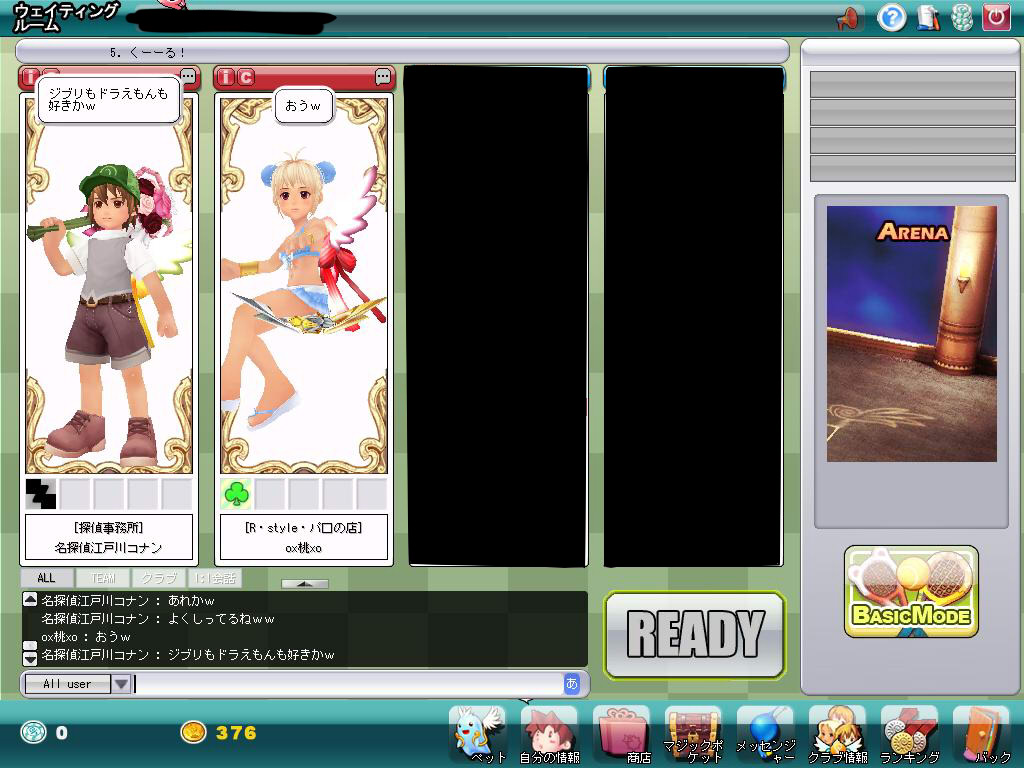
Task: Open the Messenger (メッセンジャー) icon
Action: coord(765,733)
